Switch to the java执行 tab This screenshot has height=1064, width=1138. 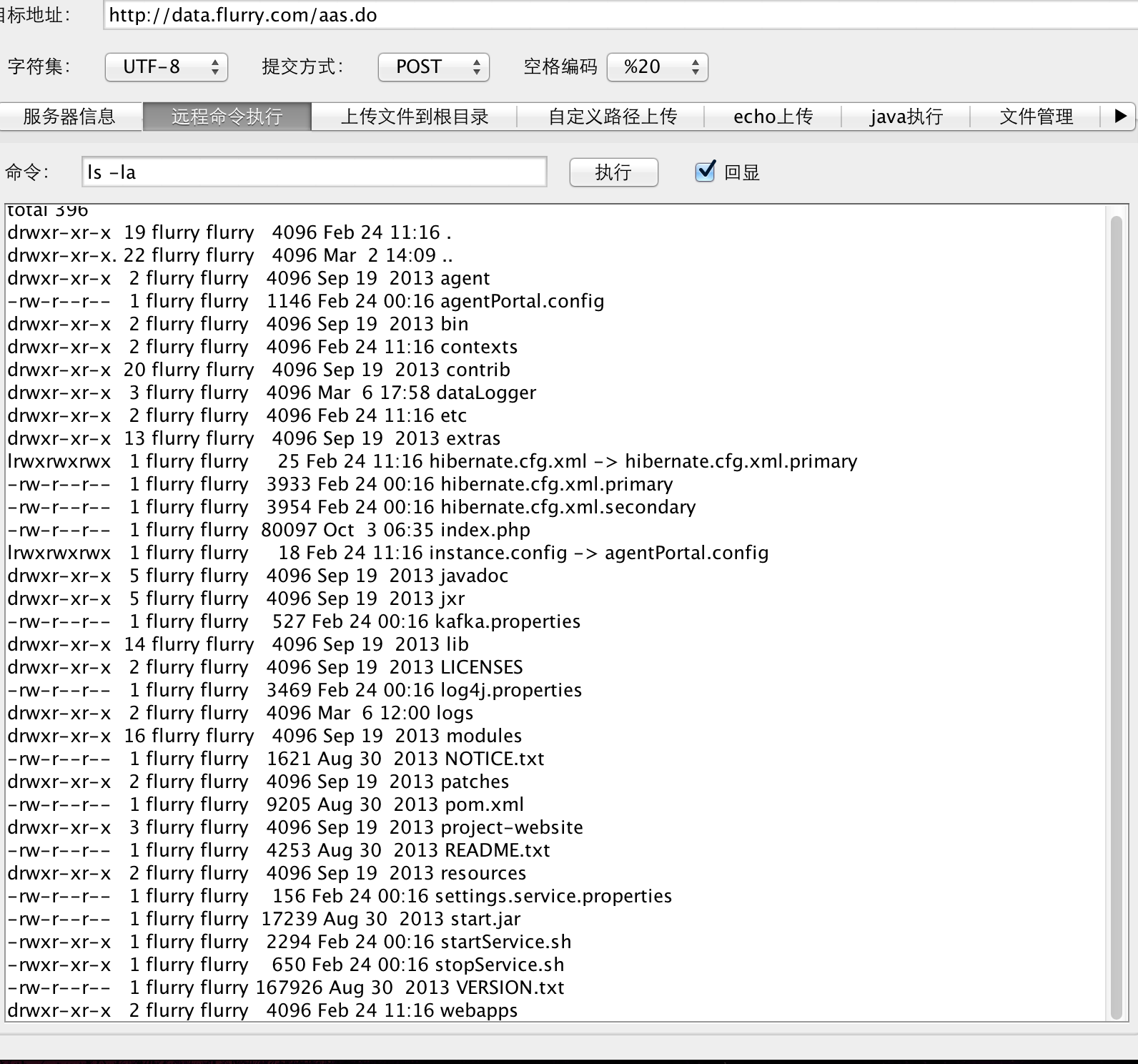[906, 117]
